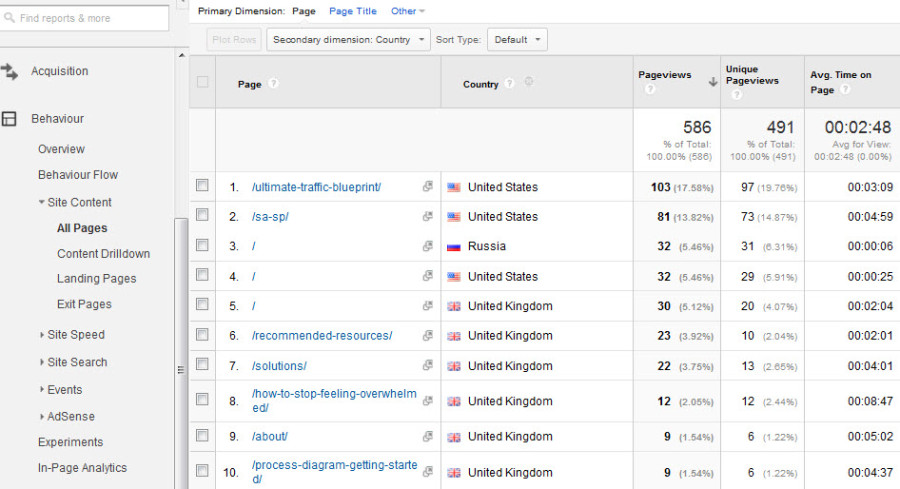Open /sa-sp/ page link
This screenshot has width=900, height=489.
(270, 217)
